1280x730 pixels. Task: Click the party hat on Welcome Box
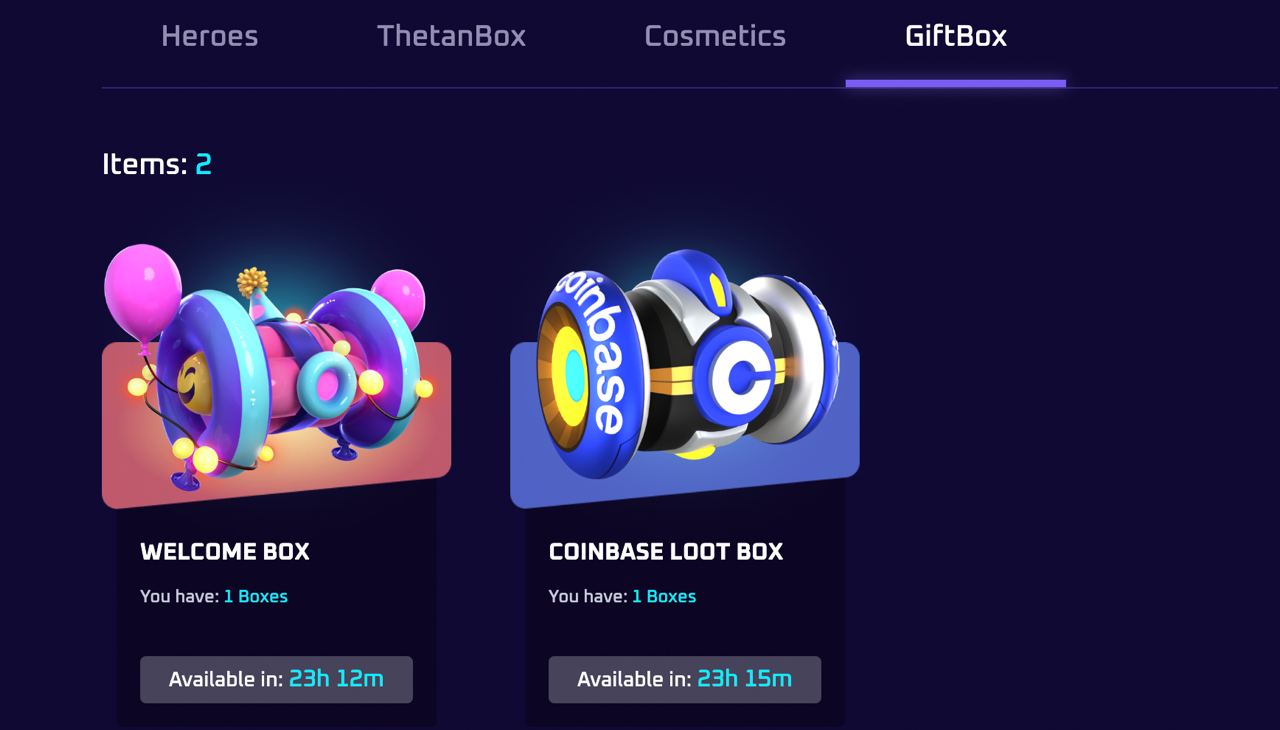258,291
